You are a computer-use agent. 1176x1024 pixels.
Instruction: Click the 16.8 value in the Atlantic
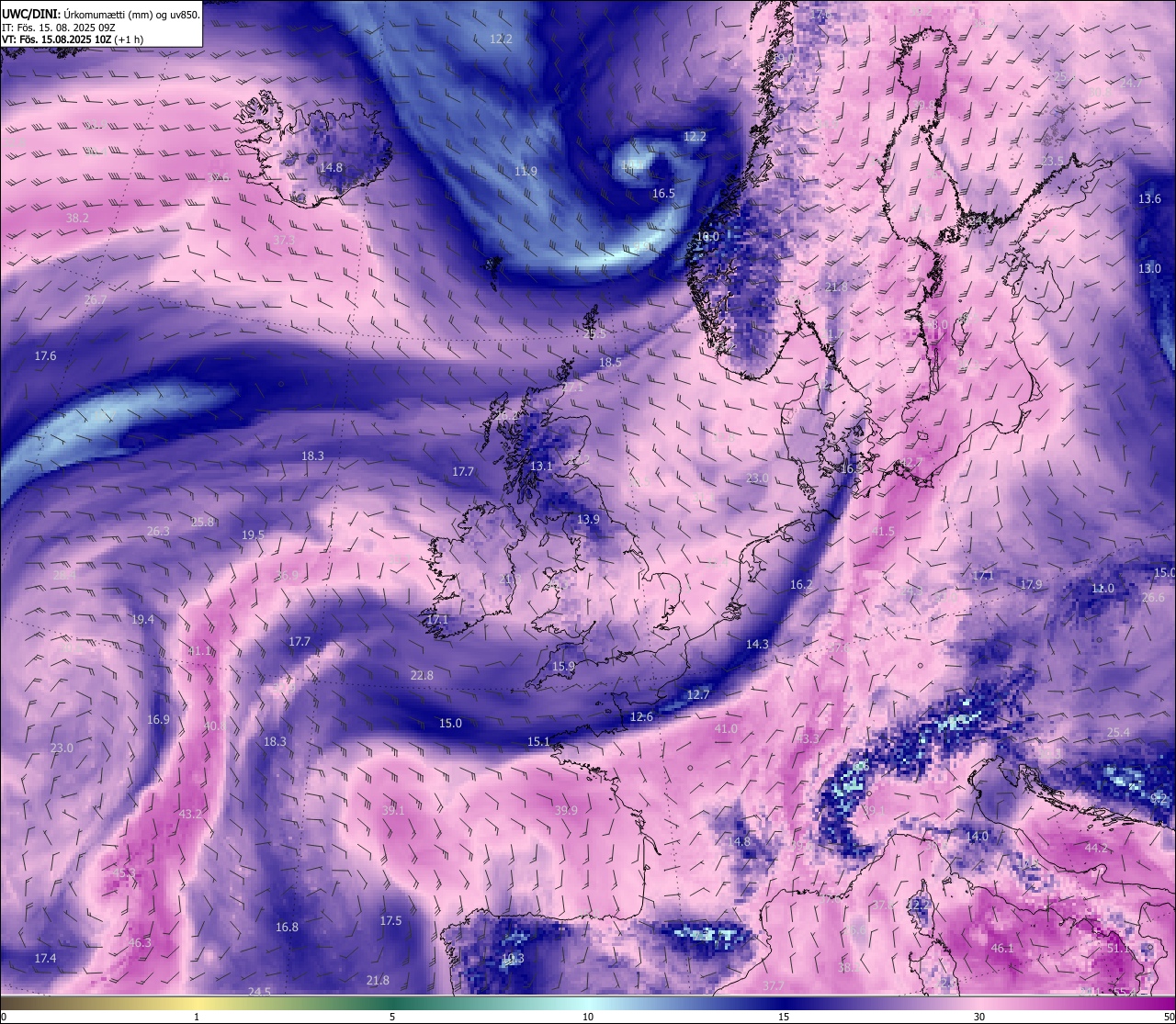pos(287,927)
